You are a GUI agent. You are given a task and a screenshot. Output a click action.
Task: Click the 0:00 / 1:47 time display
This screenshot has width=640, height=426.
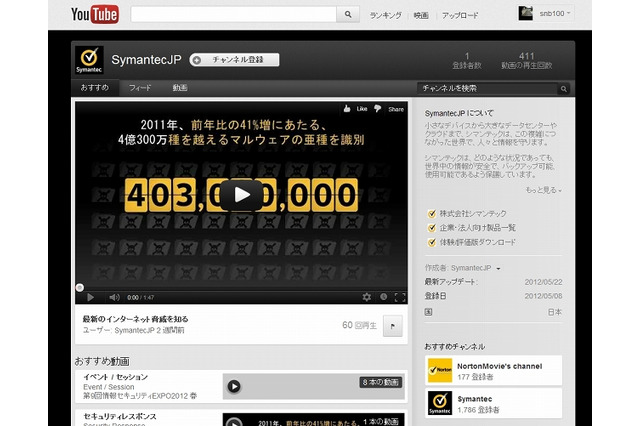click(140, 297)
